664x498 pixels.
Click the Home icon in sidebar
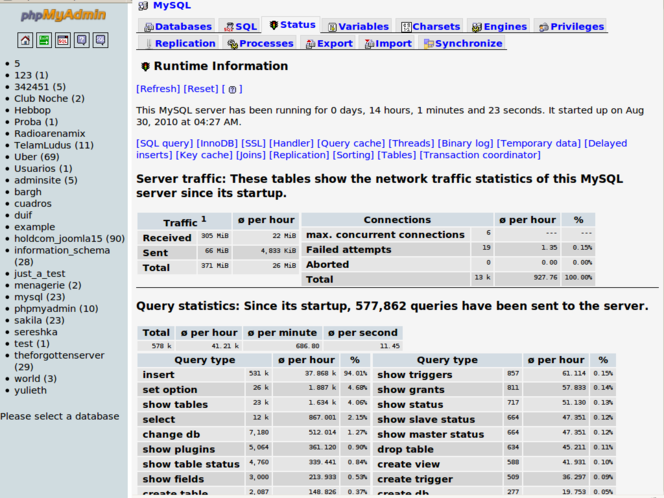point(25,40)
